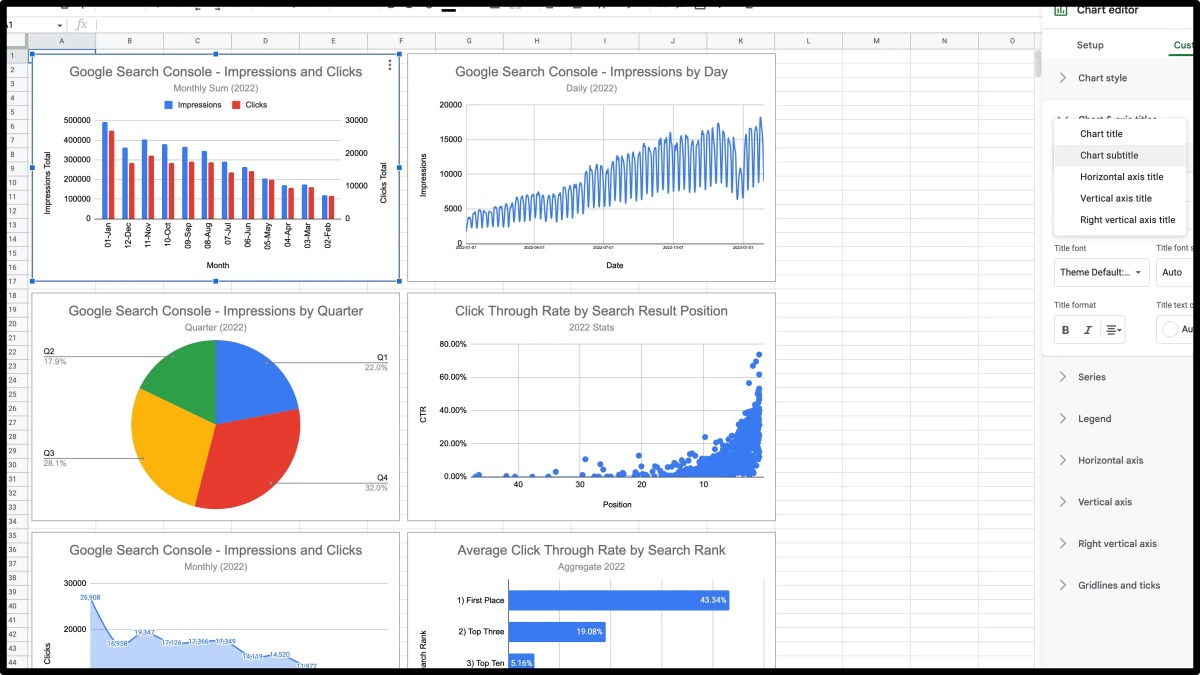Select Horizontal axis title option

tap(1120, 177)
